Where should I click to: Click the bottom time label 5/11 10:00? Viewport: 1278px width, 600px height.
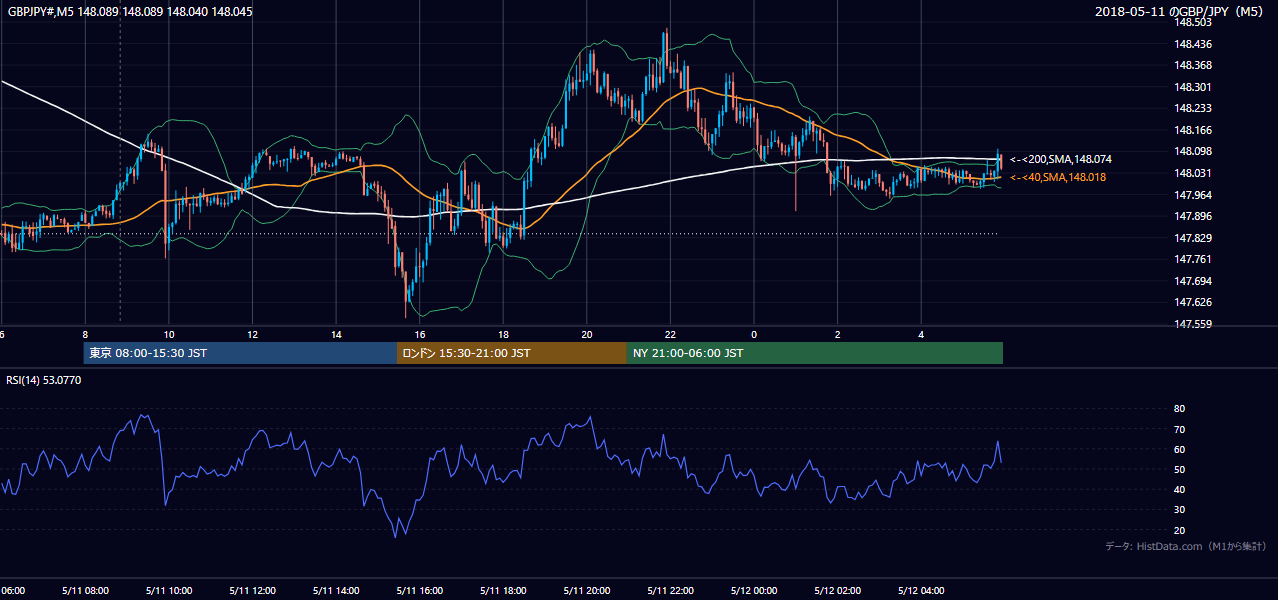pos(168,590)
